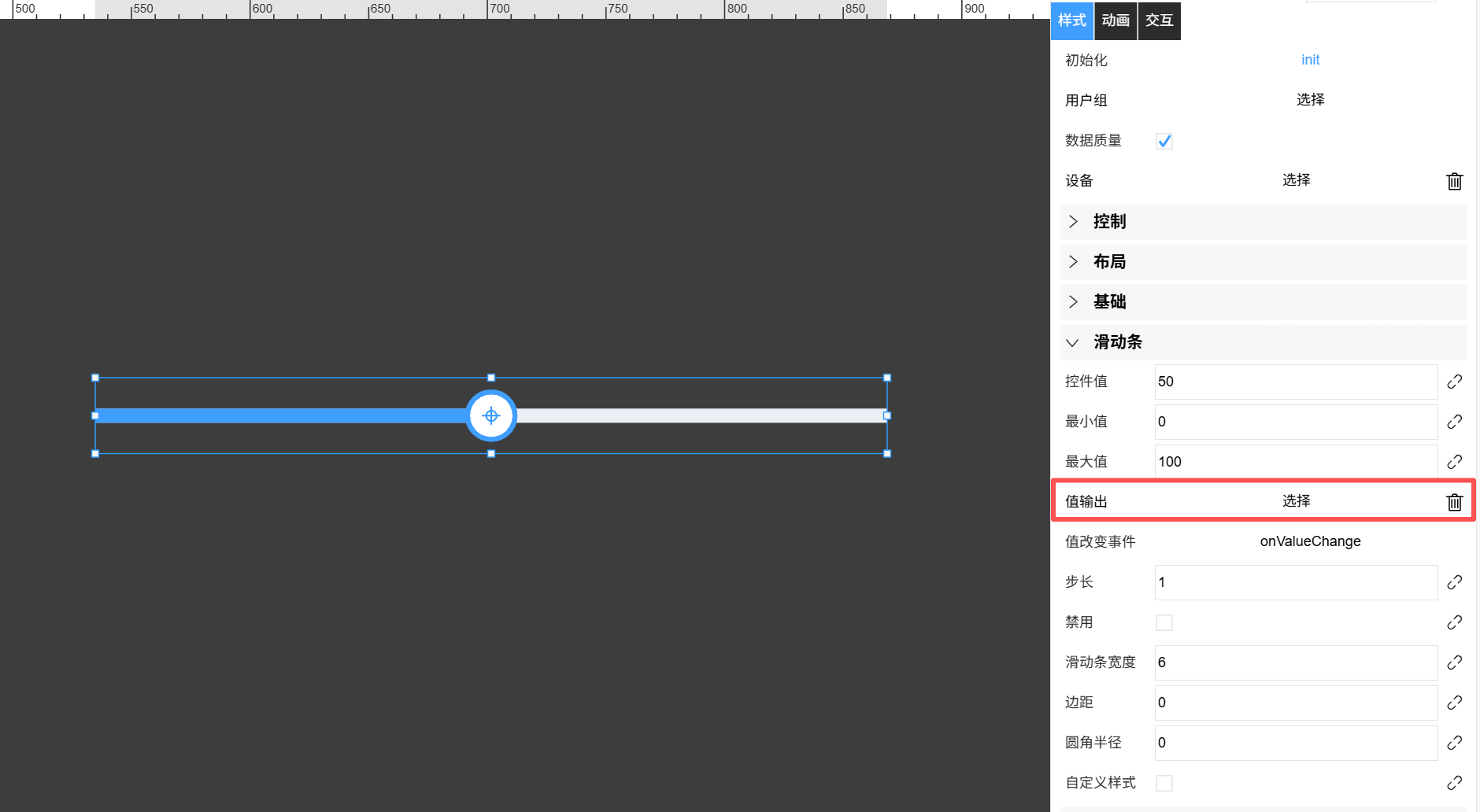Screen dimensions: 1480x812
Task: Delete the 设备 binding with trash icon
Action: (1454, 181)
